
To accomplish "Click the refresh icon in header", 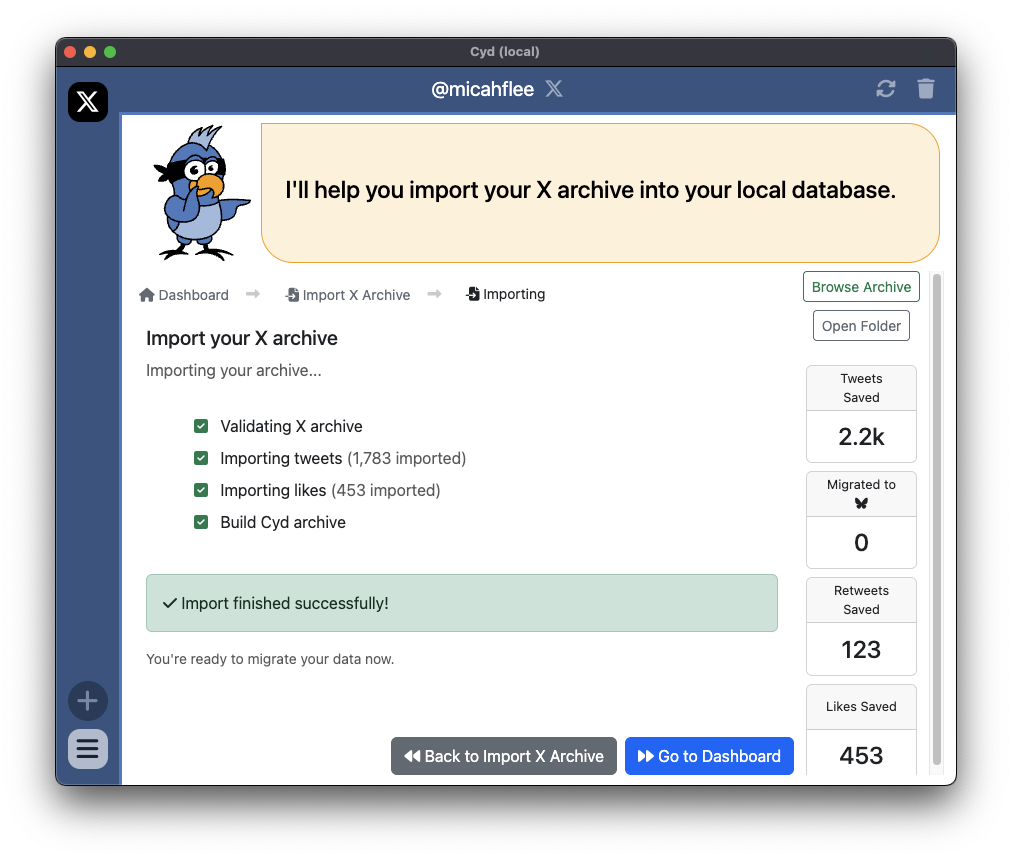I will [x=886, y=88].
